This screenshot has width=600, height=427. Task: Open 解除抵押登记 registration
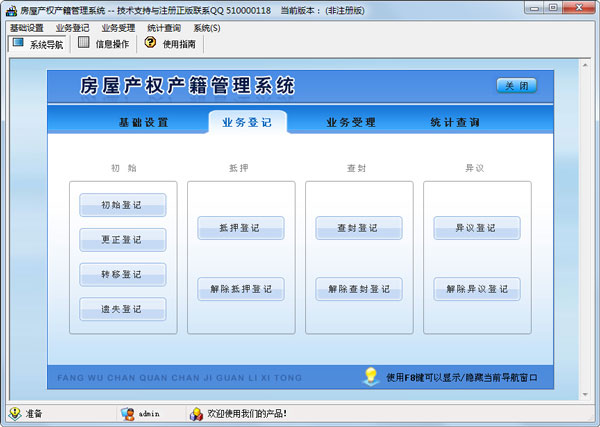[241, 289]
